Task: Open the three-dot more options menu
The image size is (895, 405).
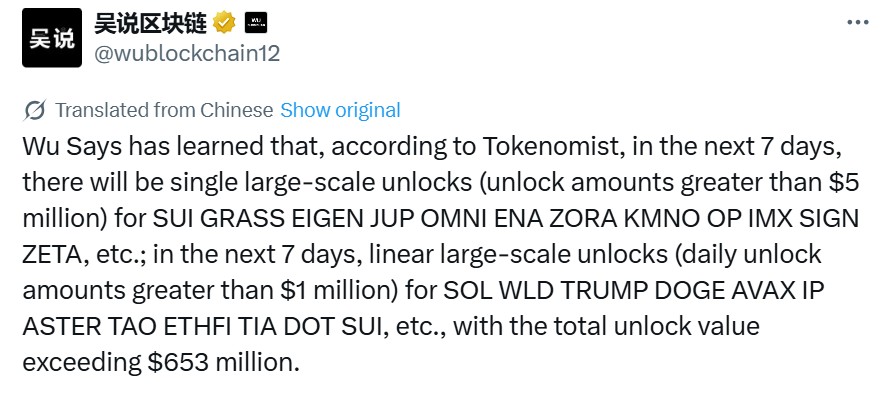Action: (857, 22)
